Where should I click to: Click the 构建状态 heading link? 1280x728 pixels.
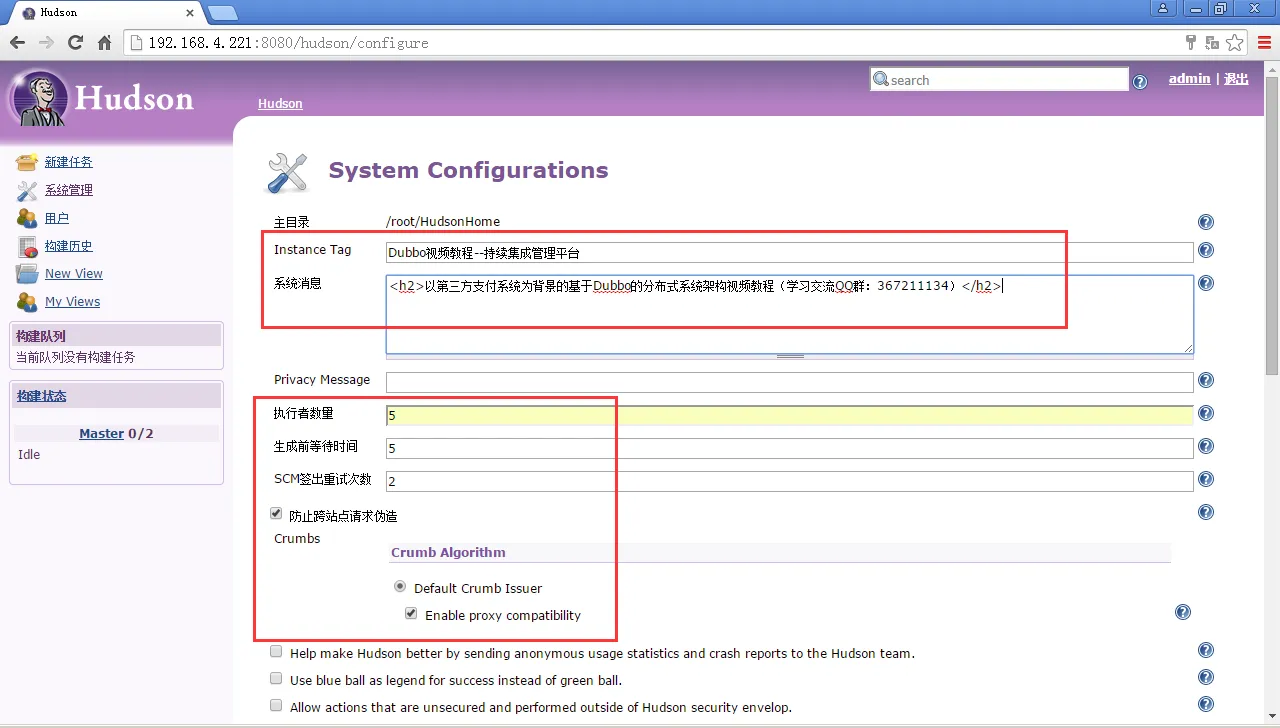(41, 396)
